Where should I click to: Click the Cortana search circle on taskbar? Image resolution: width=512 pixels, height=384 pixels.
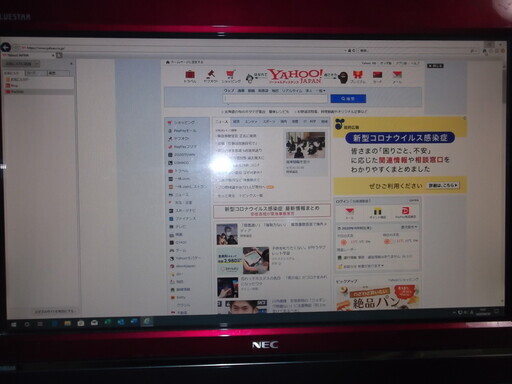click(27, 324)
